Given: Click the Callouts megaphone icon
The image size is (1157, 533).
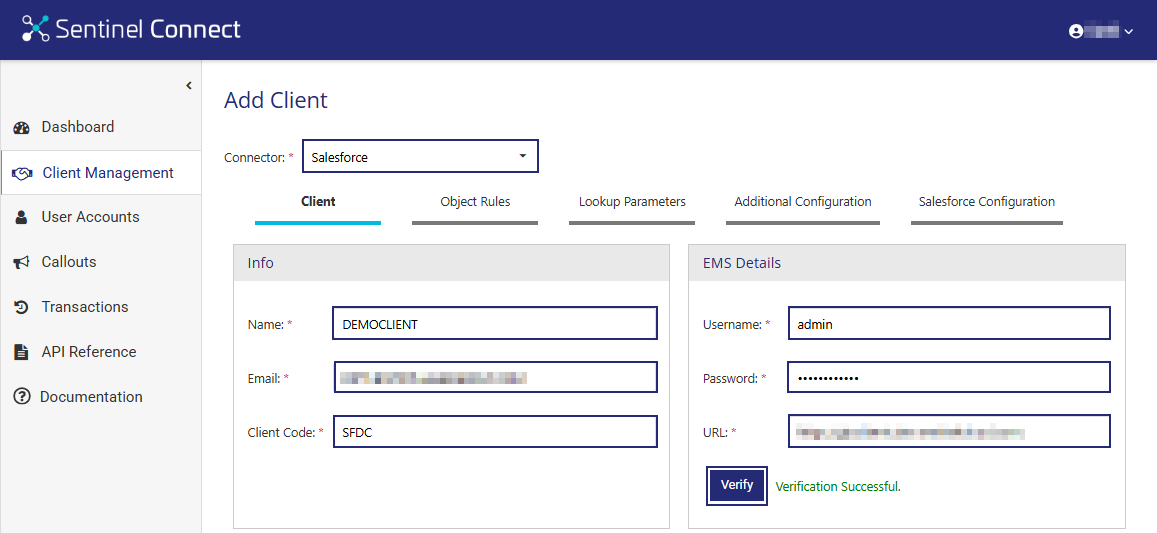Looking at the screenshot, I should (x=21, y=262).
